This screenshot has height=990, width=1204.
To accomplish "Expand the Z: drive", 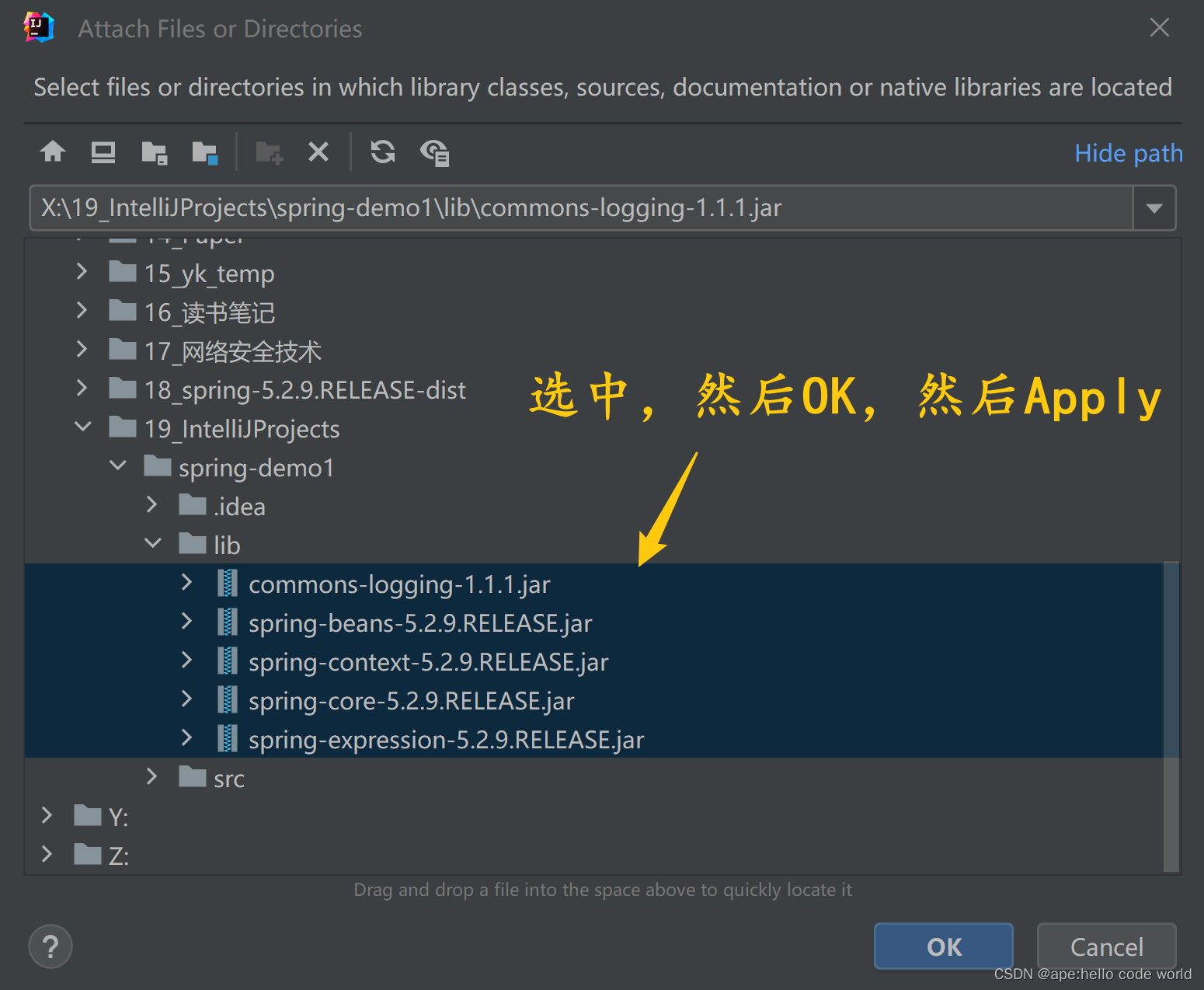I will pos(47,855).
